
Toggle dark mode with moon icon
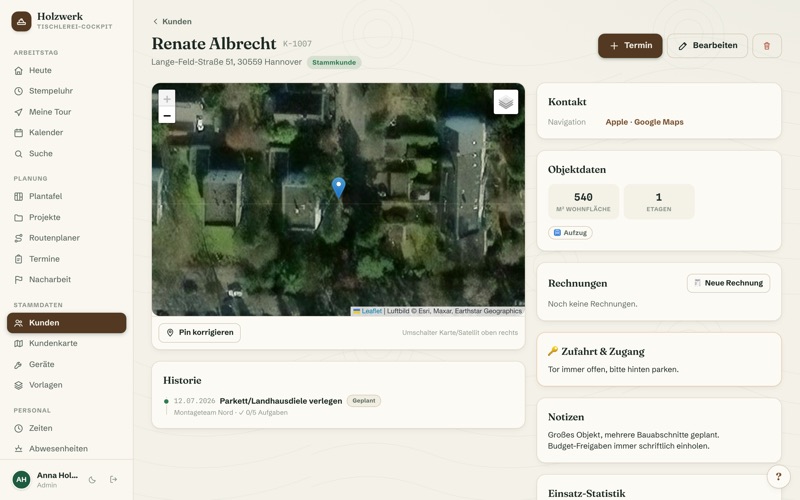point(92,480)
